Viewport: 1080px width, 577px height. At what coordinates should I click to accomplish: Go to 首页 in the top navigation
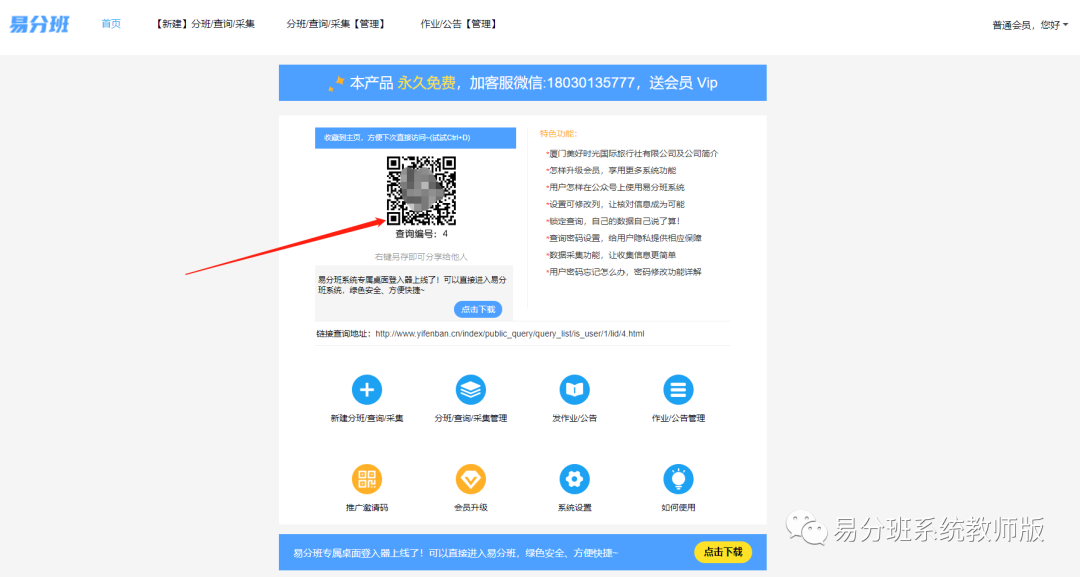pos(111,23)
